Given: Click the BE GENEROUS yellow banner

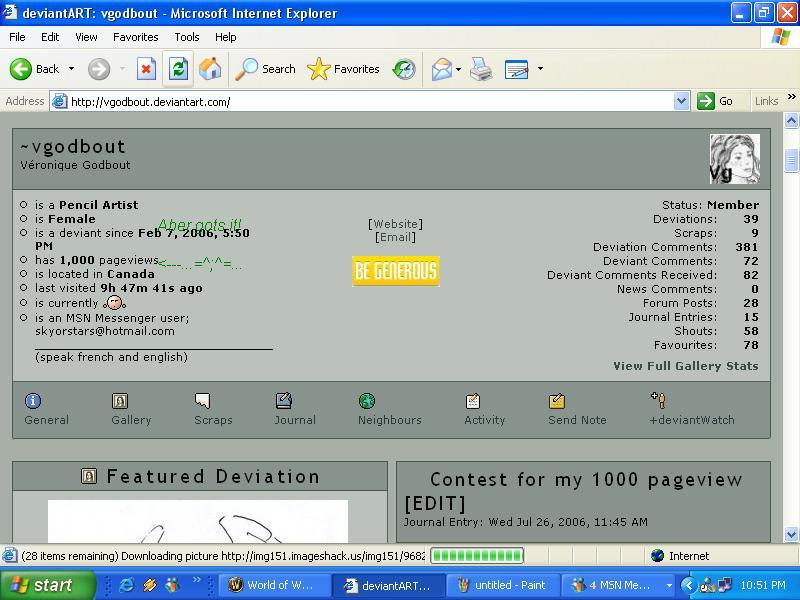Looking at the screenshot, I should [396, 271].
